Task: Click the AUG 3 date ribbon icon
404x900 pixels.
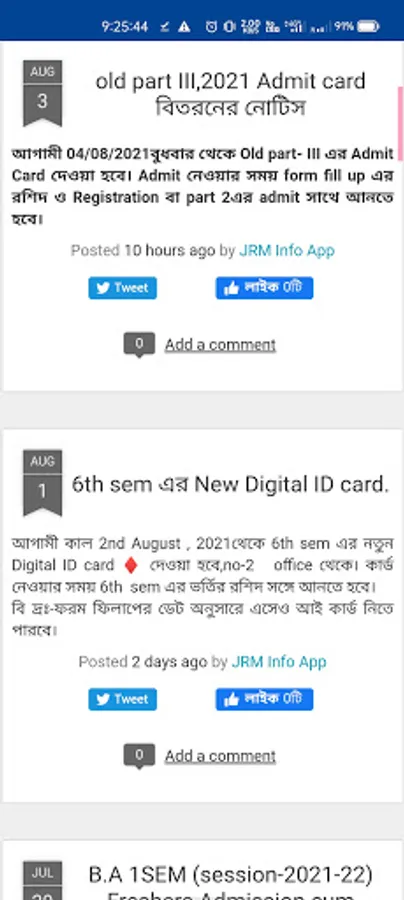Action: [42, 93]
